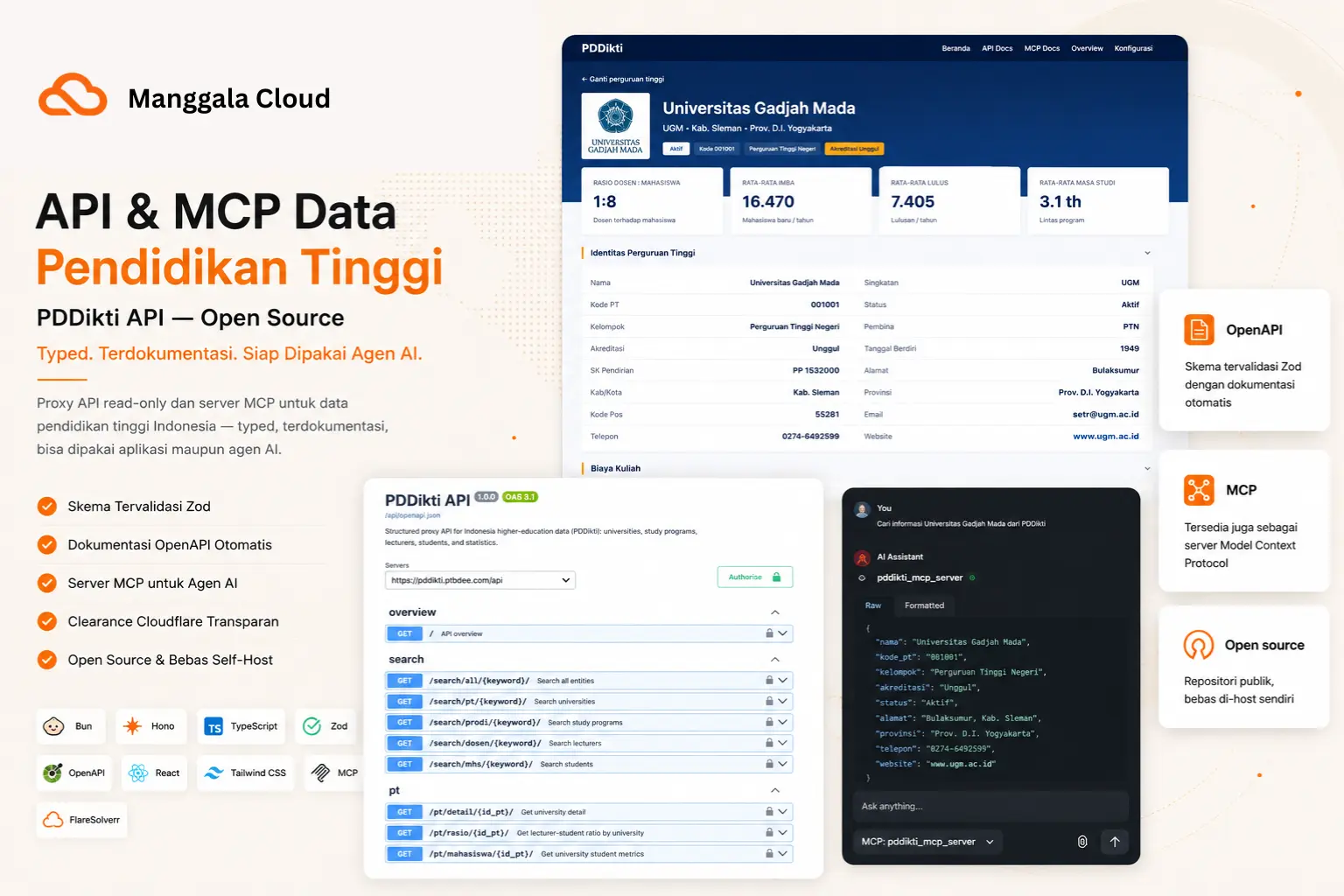Image resolution: width=1344 pixels, height=896 pixels.
Task: Click the send arrow button in chat
Action: pos(1115,842)
